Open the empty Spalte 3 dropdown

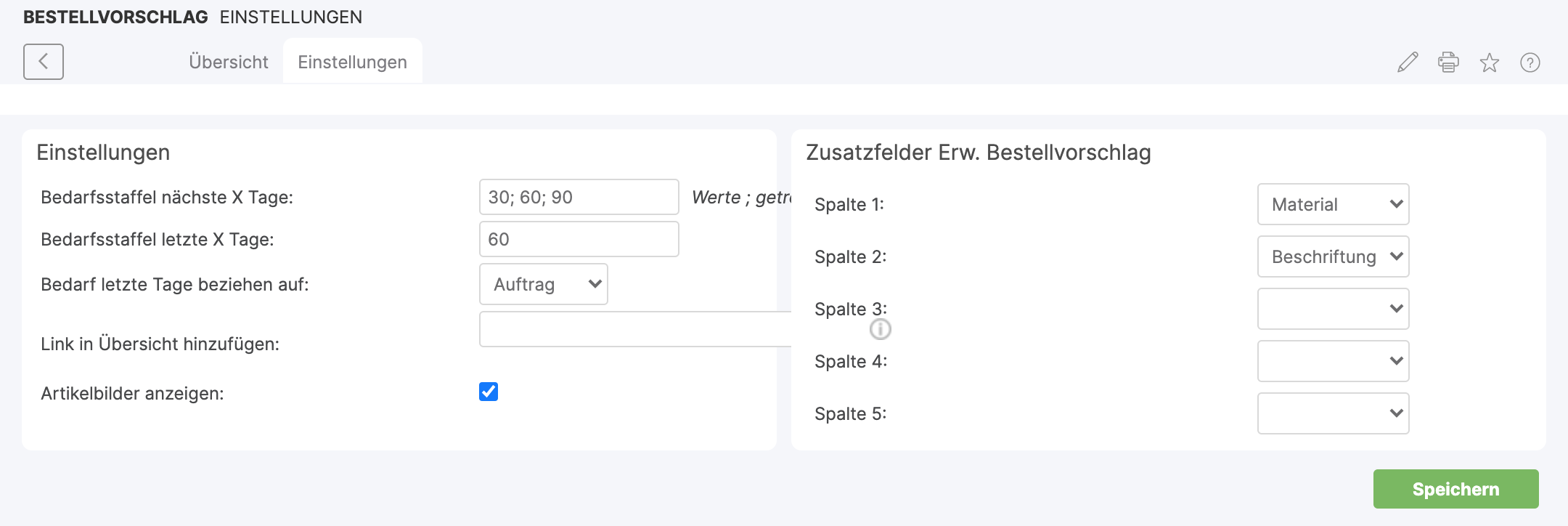(x=1333, y=309)
